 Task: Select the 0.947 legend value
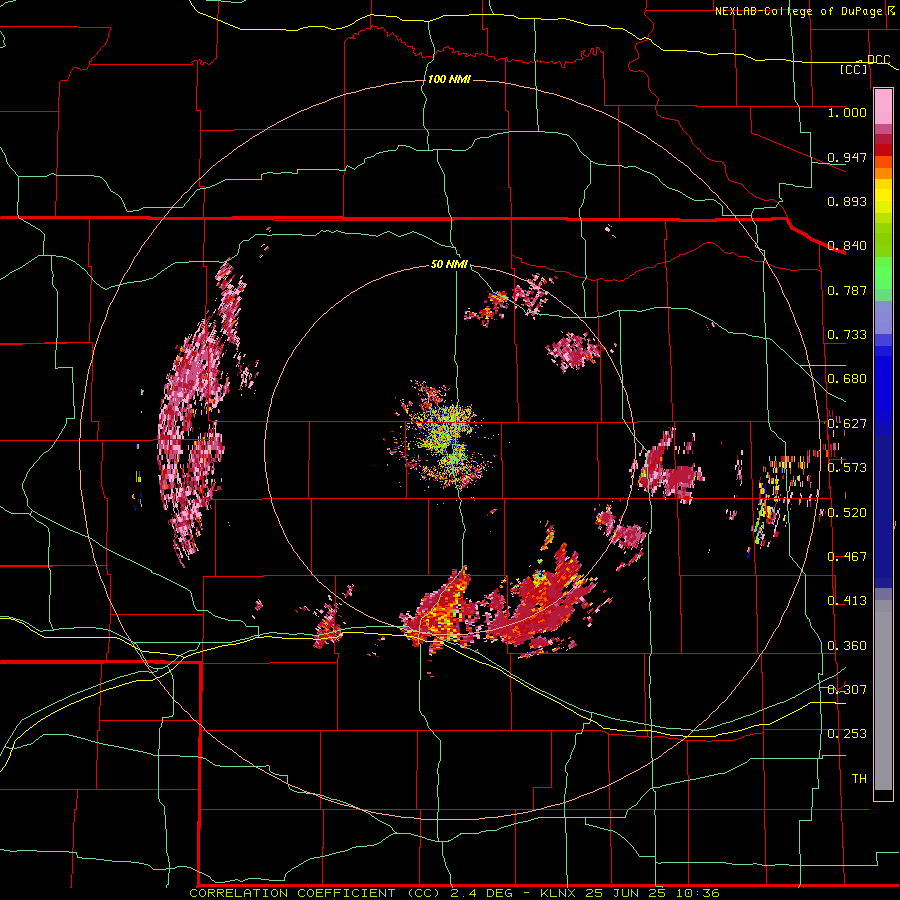click(847, 157)
